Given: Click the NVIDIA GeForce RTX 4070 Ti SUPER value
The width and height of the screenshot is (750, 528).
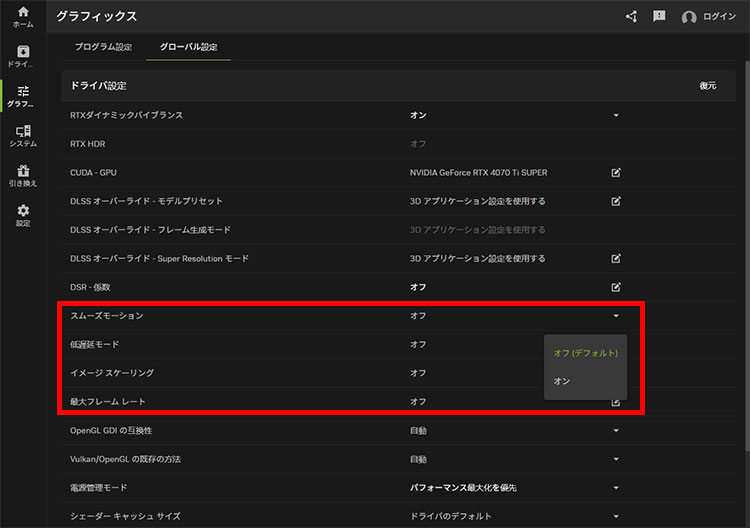Looking at the screenshot, I should (x=478, y=173).
